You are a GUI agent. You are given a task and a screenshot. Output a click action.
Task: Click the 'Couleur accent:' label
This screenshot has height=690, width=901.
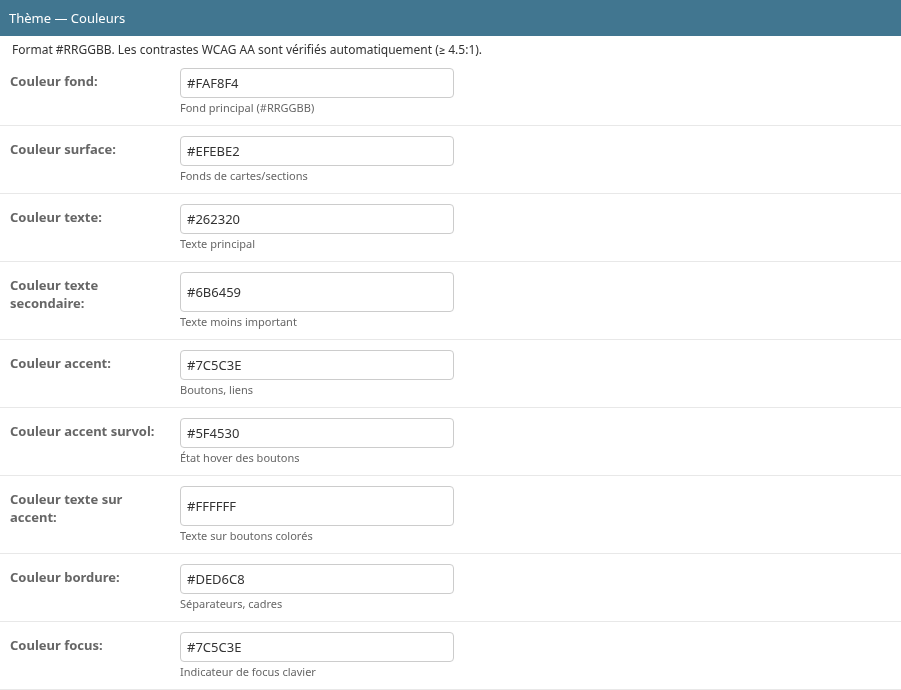(x=61, y=364)
